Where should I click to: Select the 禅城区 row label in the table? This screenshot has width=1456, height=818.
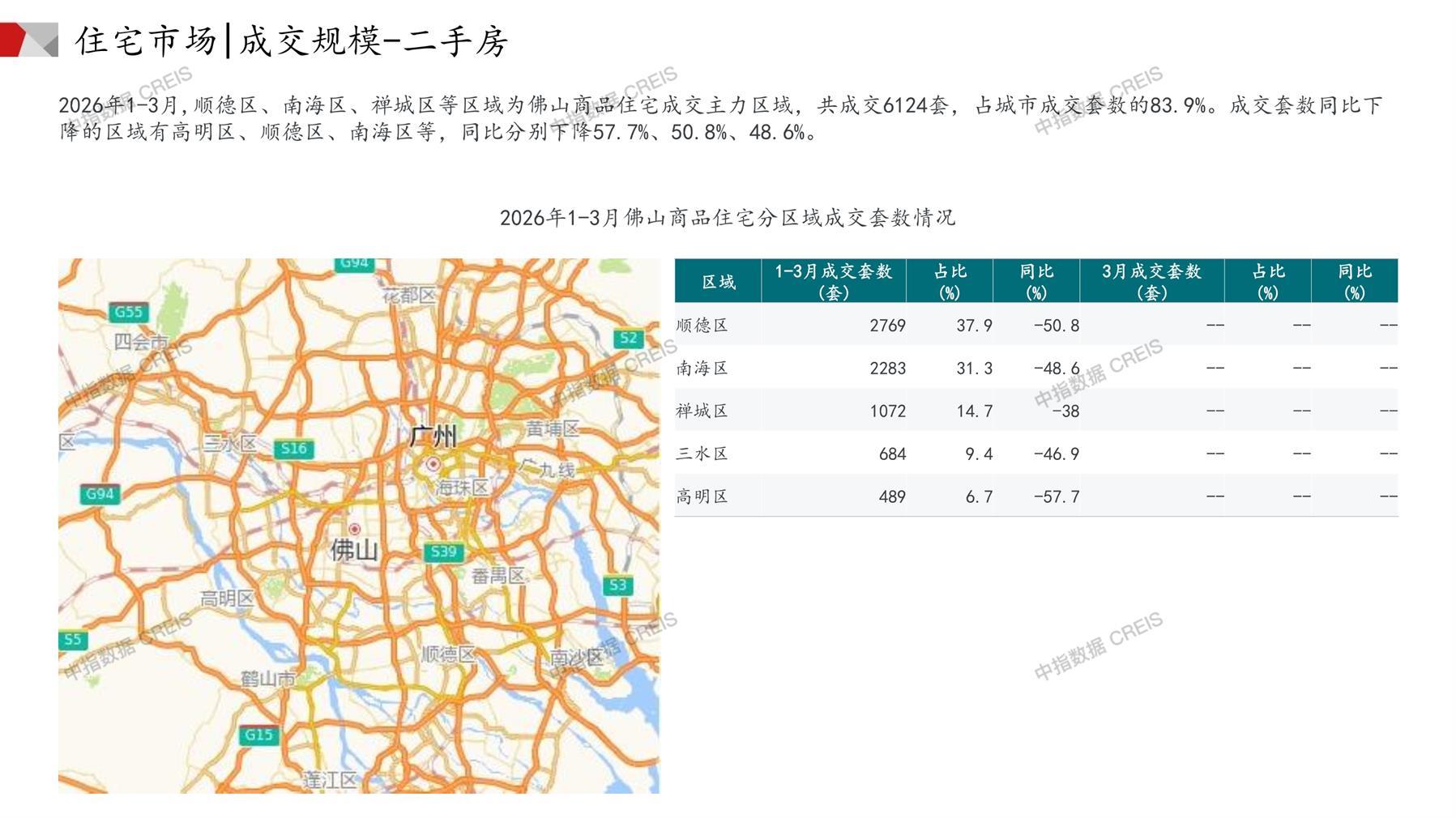pos(702,411)
